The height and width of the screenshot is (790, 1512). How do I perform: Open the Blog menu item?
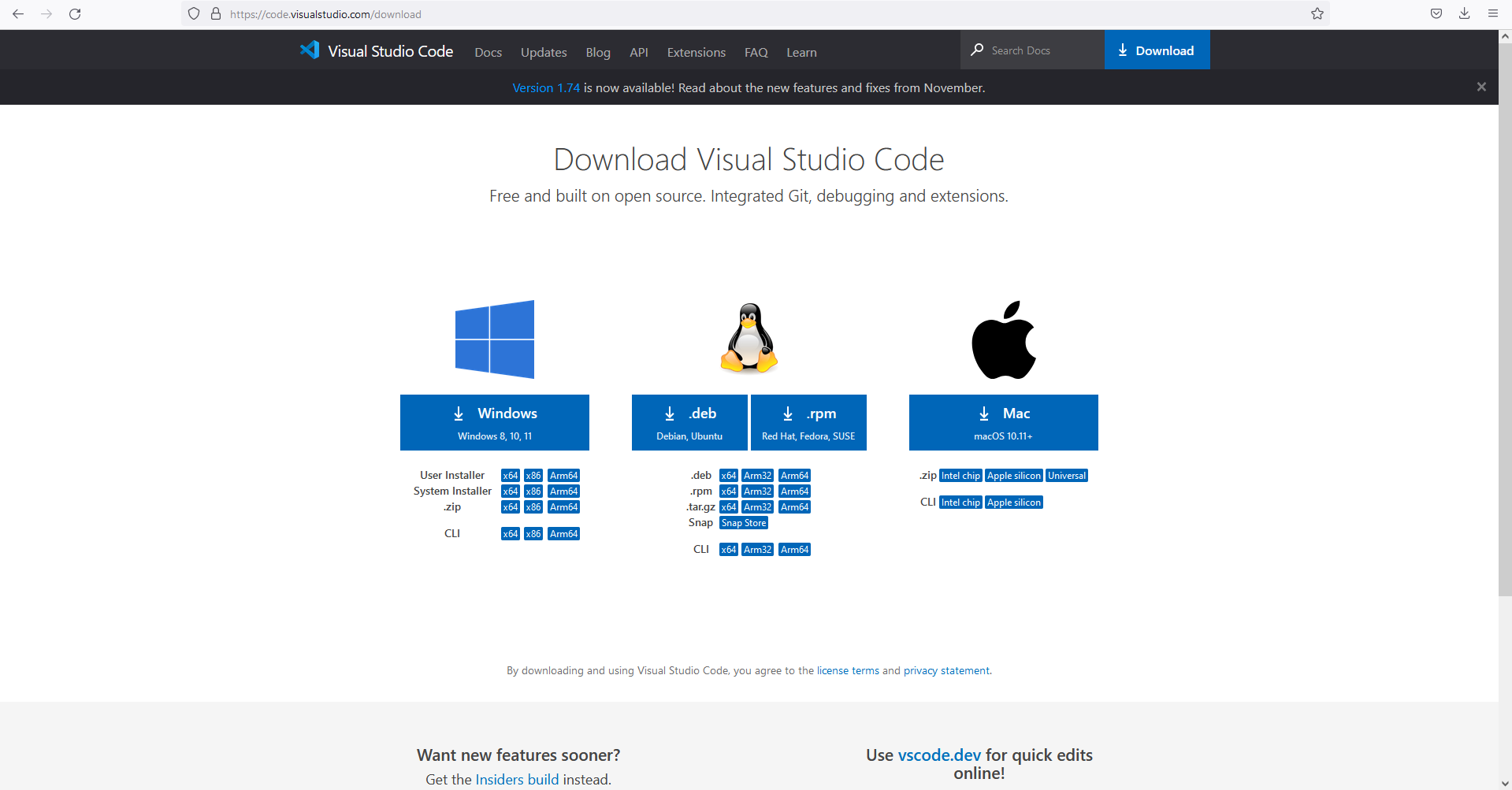point(598,52)
